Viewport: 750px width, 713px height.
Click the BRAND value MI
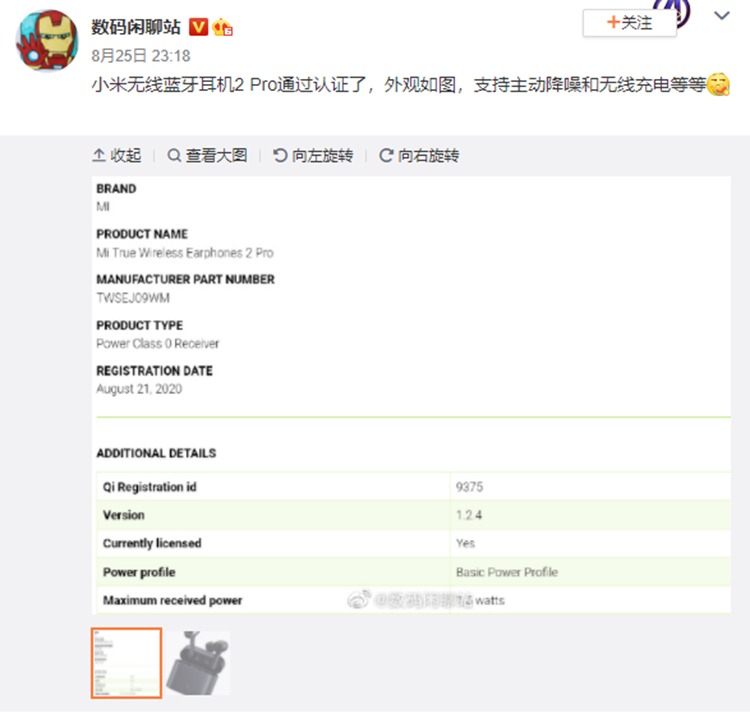click(103, 207)
